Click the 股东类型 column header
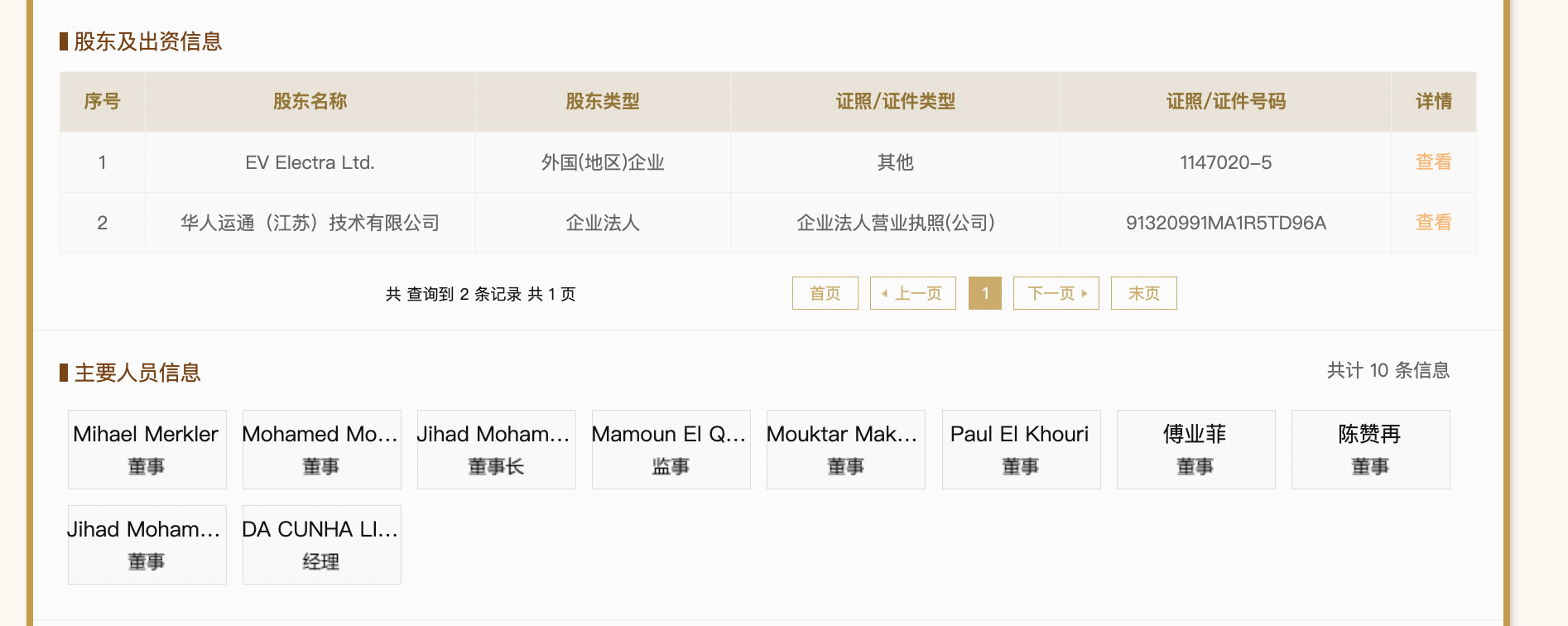Image resolution: width=1568 pixels, height=626 pixels. pyautogui.click(x=602, y=101)
